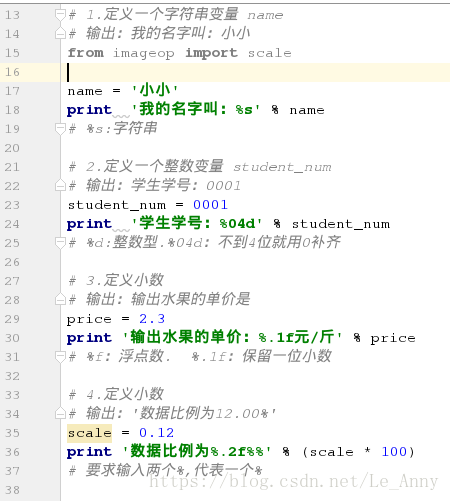450x501 pixels.
Task: Toggle the fold marker beside line 19
Action: point(60,129)
